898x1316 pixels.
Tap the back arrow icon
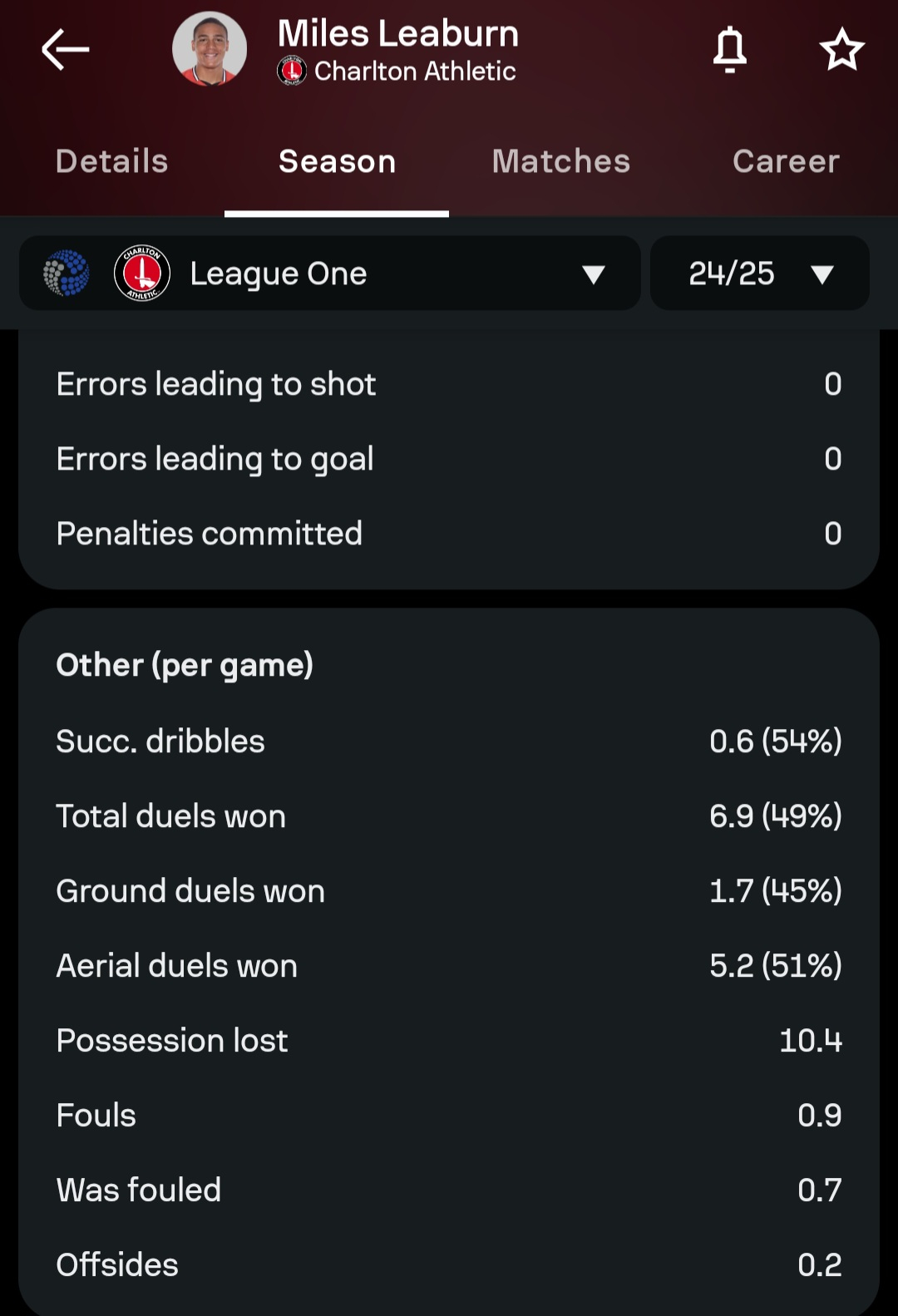[x=66, y=50]
